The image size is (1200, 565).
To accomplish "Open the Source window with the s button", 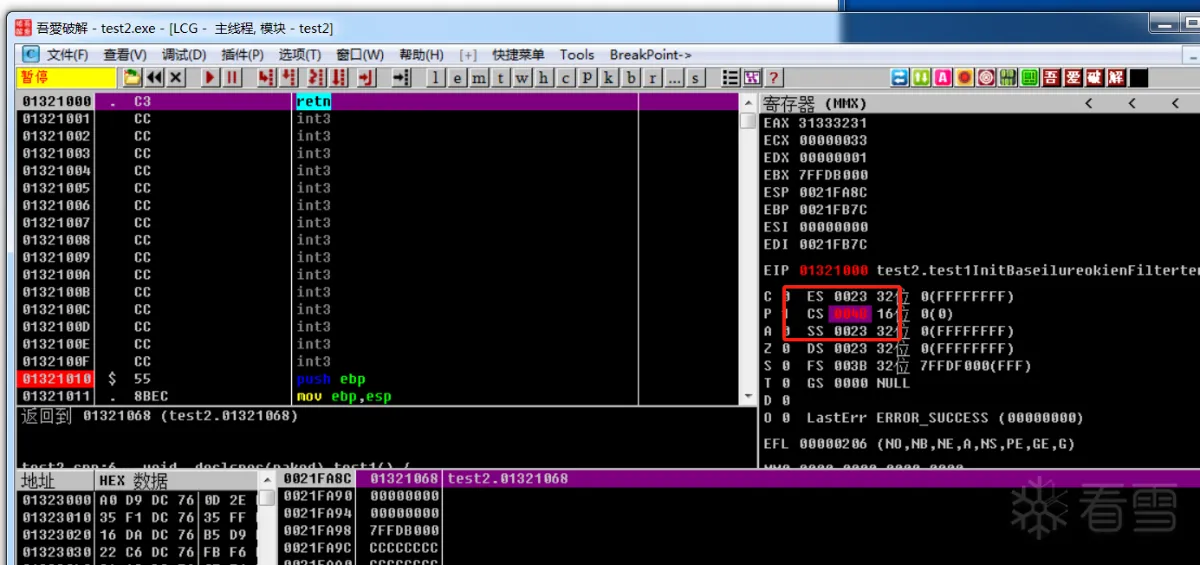I will tap(695, 77).
